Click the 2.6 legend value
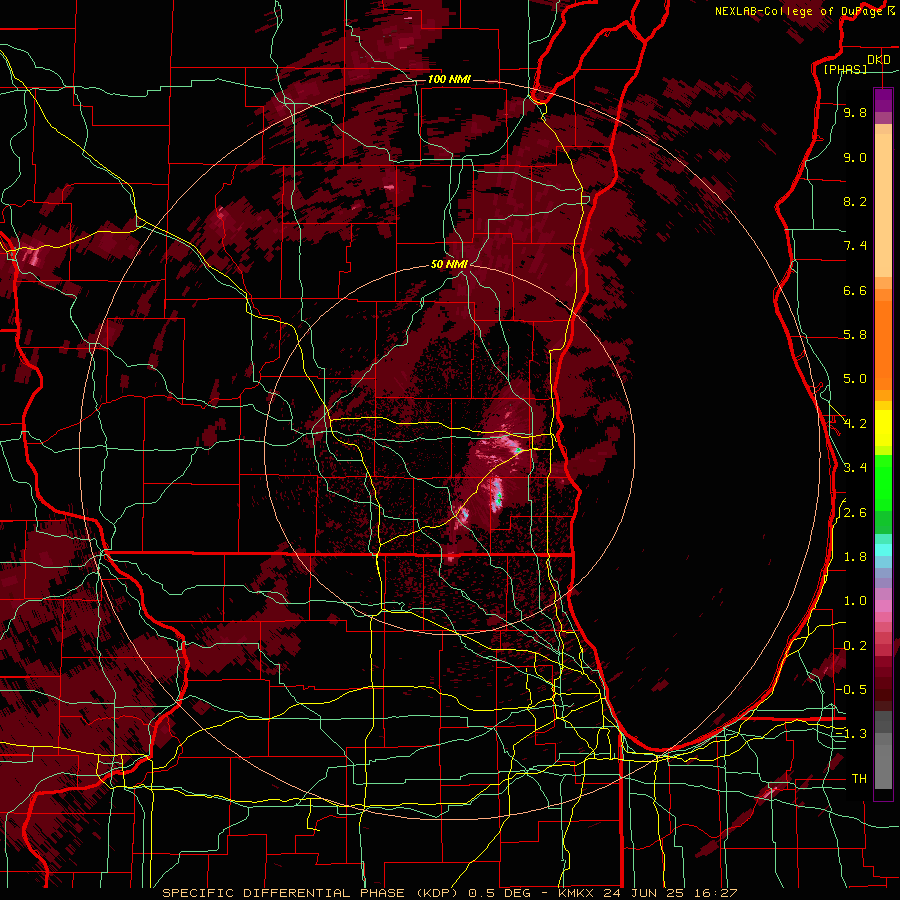The image size is (900, 900). coord(855,513)
